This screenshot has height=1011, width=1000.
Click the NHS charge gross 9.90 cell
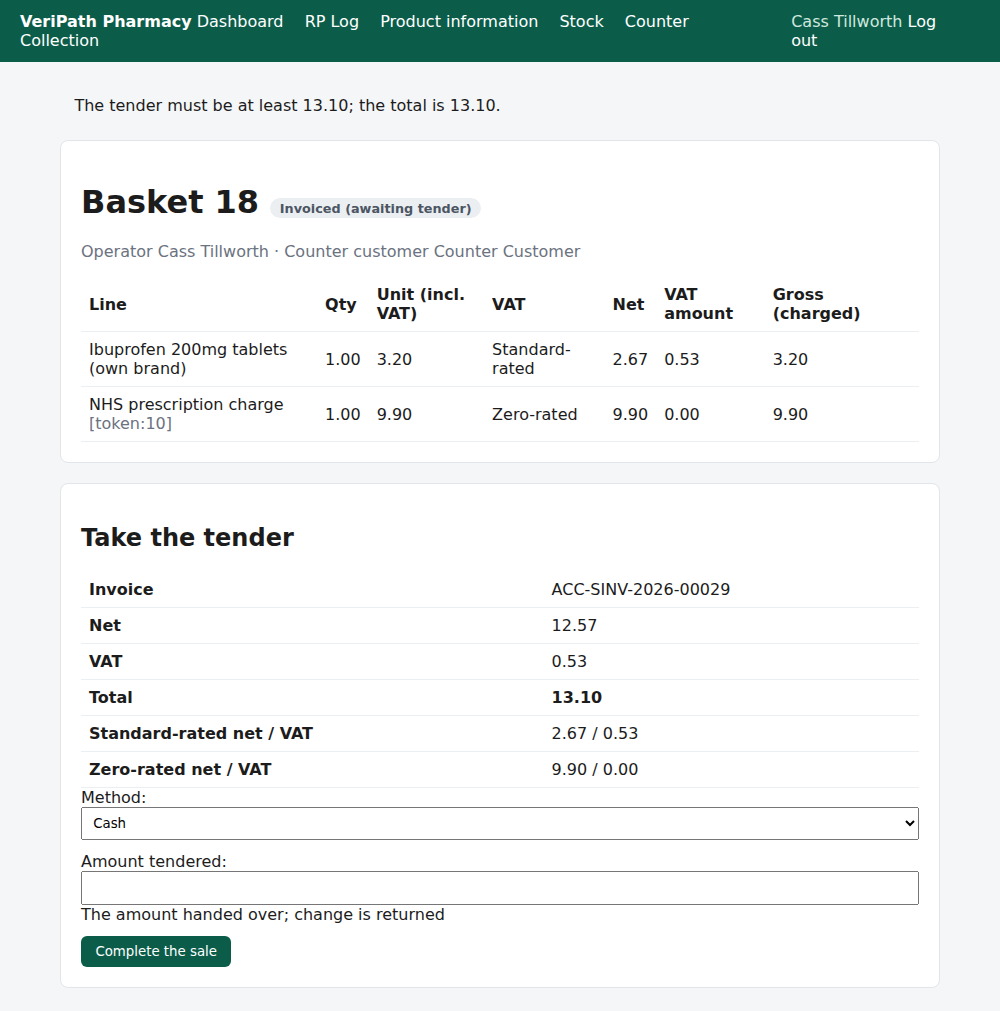click(790, 414)
